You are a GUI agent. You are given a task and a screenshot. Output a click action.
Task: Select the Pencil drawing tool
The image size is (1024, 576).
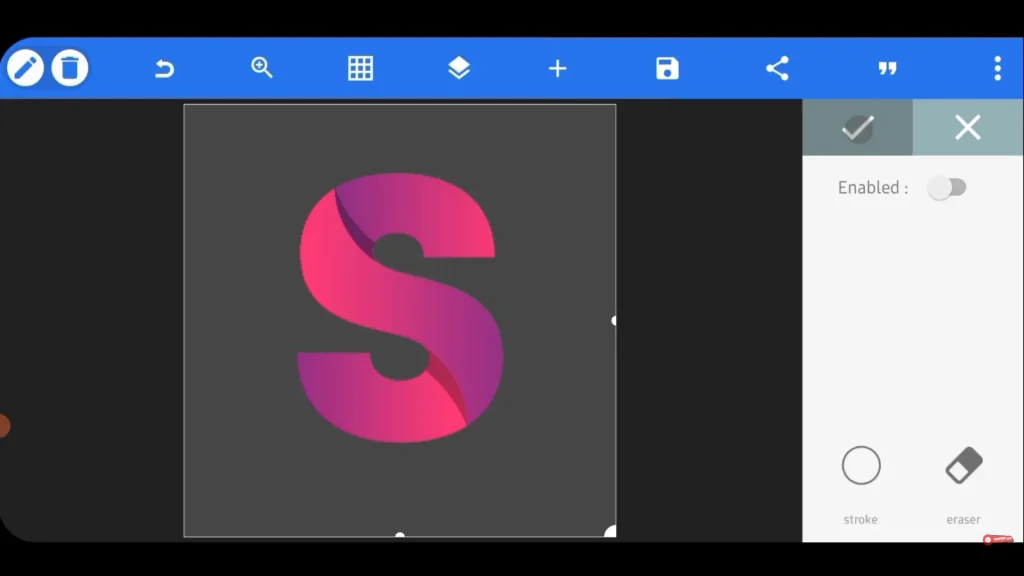27,68
